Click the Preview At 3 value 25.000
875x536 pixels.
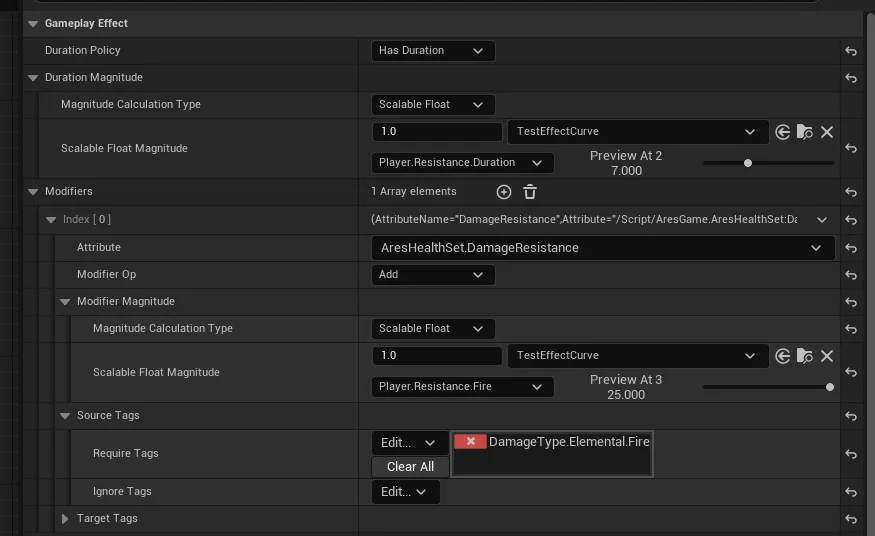click(626, 395)
